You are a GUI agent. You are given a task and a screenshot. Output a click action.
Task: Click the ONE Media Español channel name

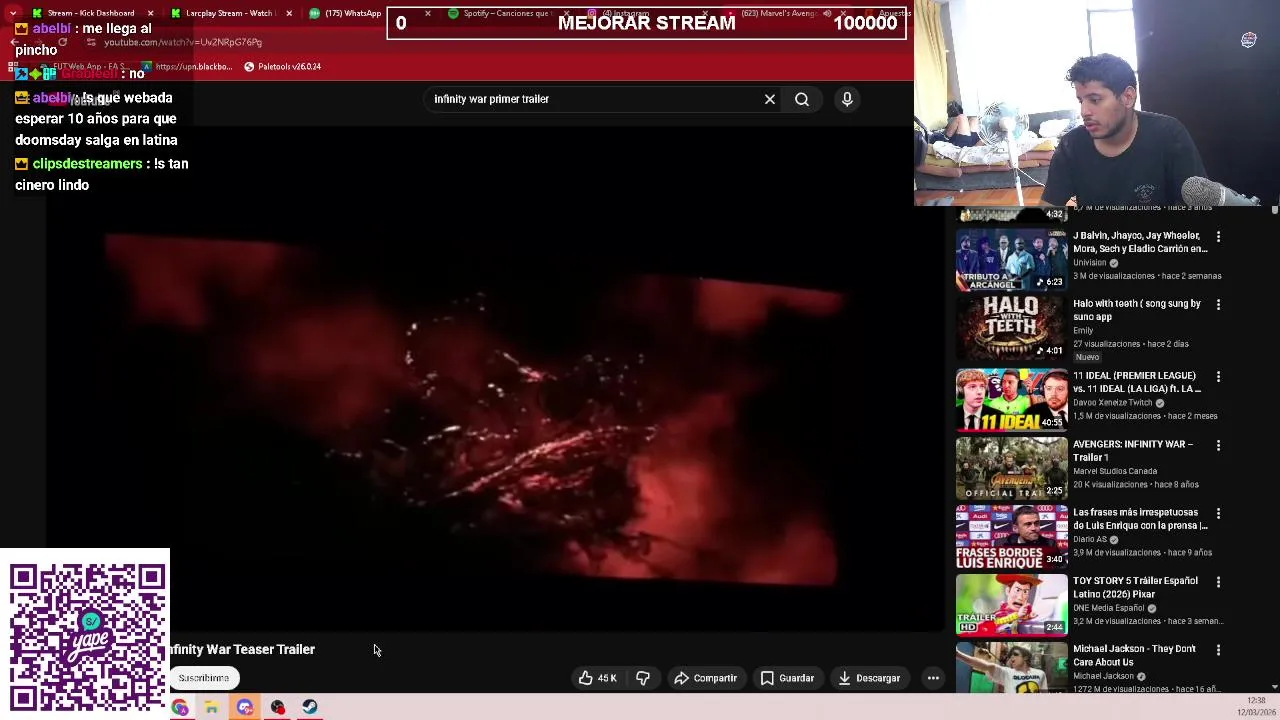[1108, 608]
